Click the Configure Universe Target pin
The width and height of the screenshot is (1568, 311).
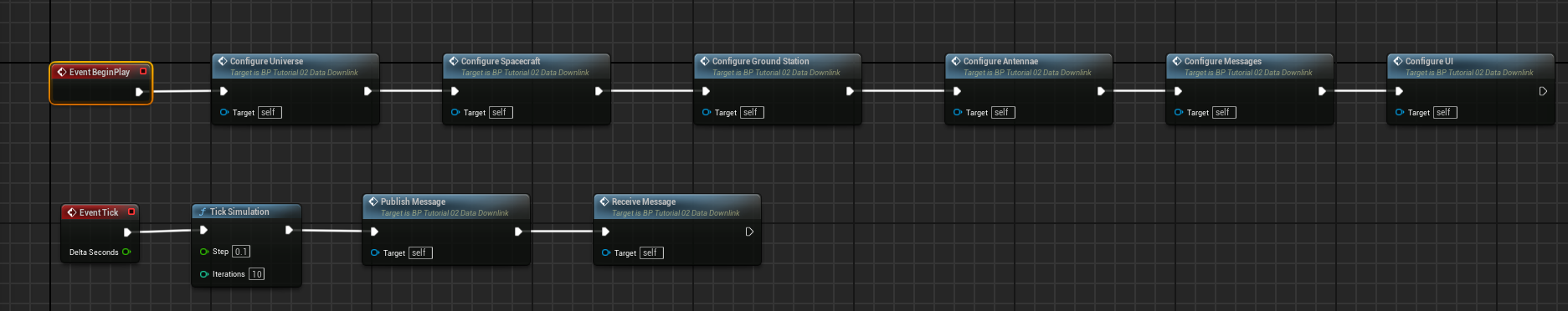[x=224, y=112]
